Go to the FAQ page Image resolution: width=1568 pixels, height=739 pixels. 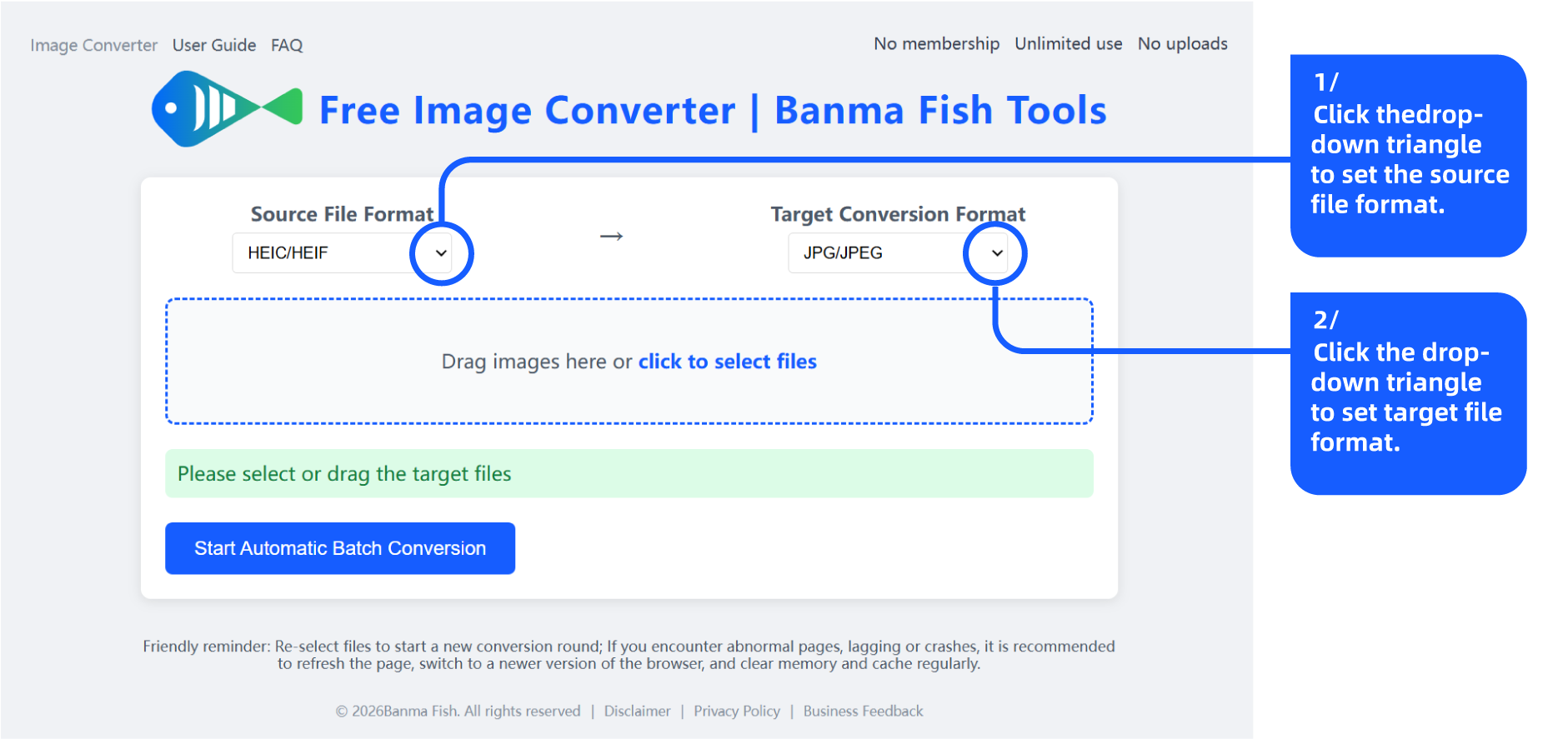pyautogui.click(x=287, y=45)
